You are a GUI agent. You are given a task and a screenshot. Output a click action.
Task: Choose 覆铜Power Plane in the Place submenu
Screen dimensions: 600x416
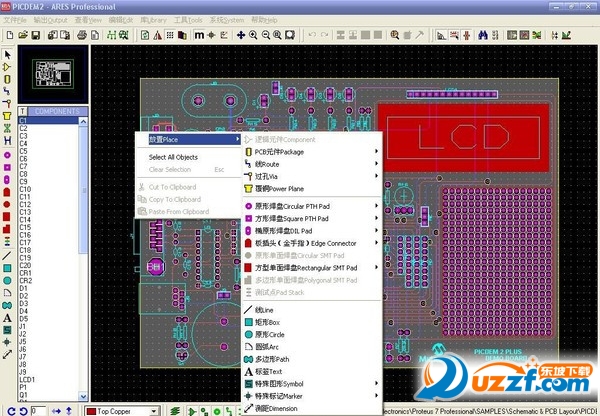(312, 189)
